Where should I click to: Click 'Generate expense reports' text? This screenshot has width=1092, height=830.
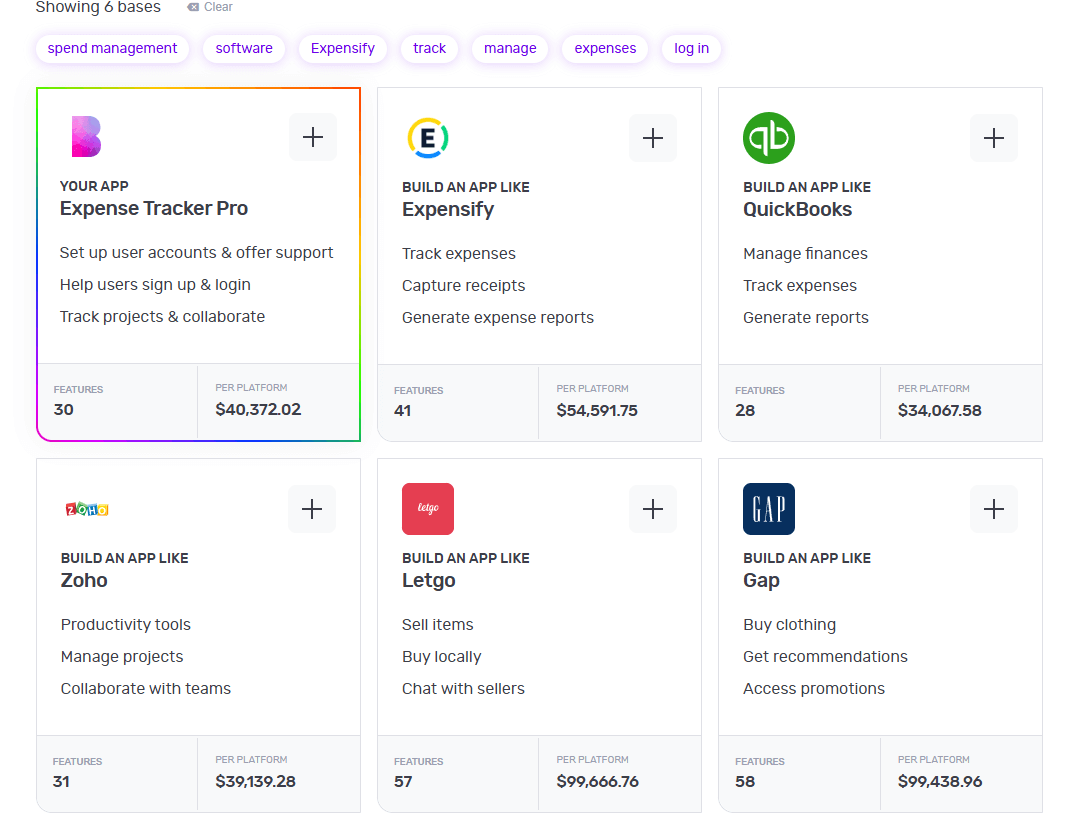point(498,318)
